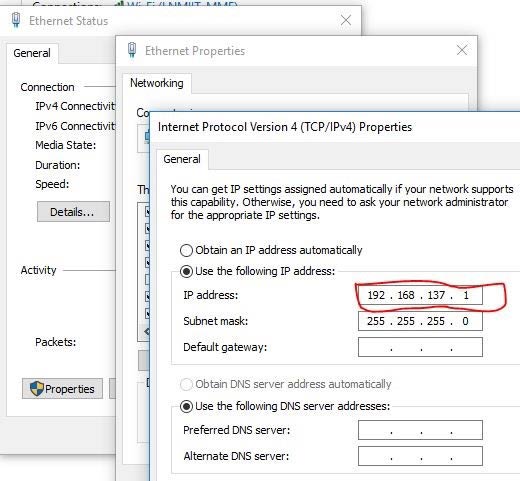The image size is (520, 481).
Task: Open the General tab in IPv4 Properties
Action: coord(182,159)
